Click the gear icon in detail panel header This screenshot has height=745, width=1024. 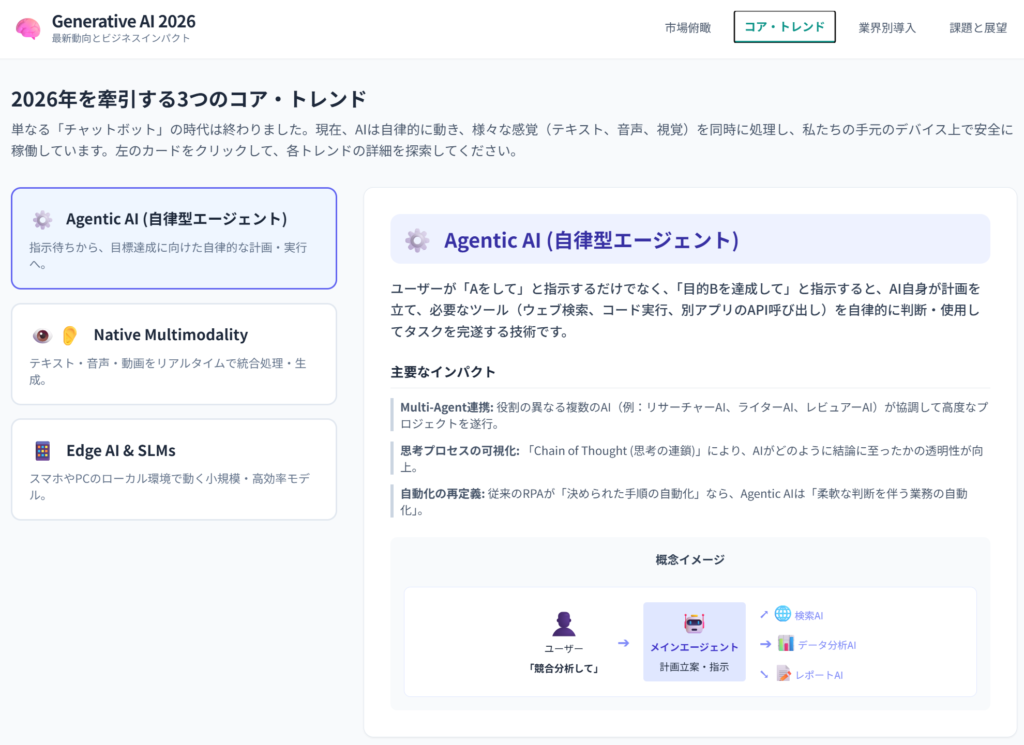pyautogui.click(x=417, y=240)
